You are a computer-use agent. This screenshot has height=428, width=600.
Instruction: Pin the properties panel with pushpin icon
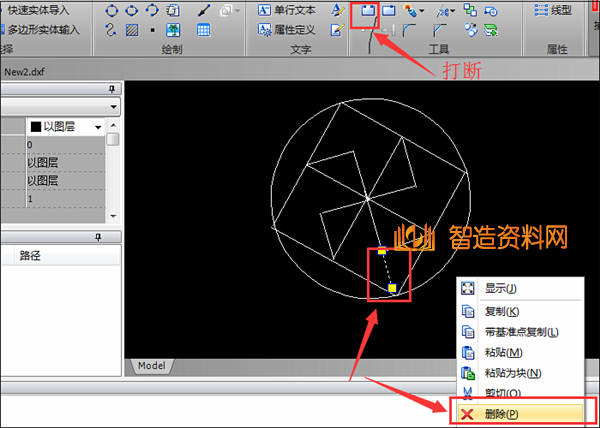[x=112, y=89]
